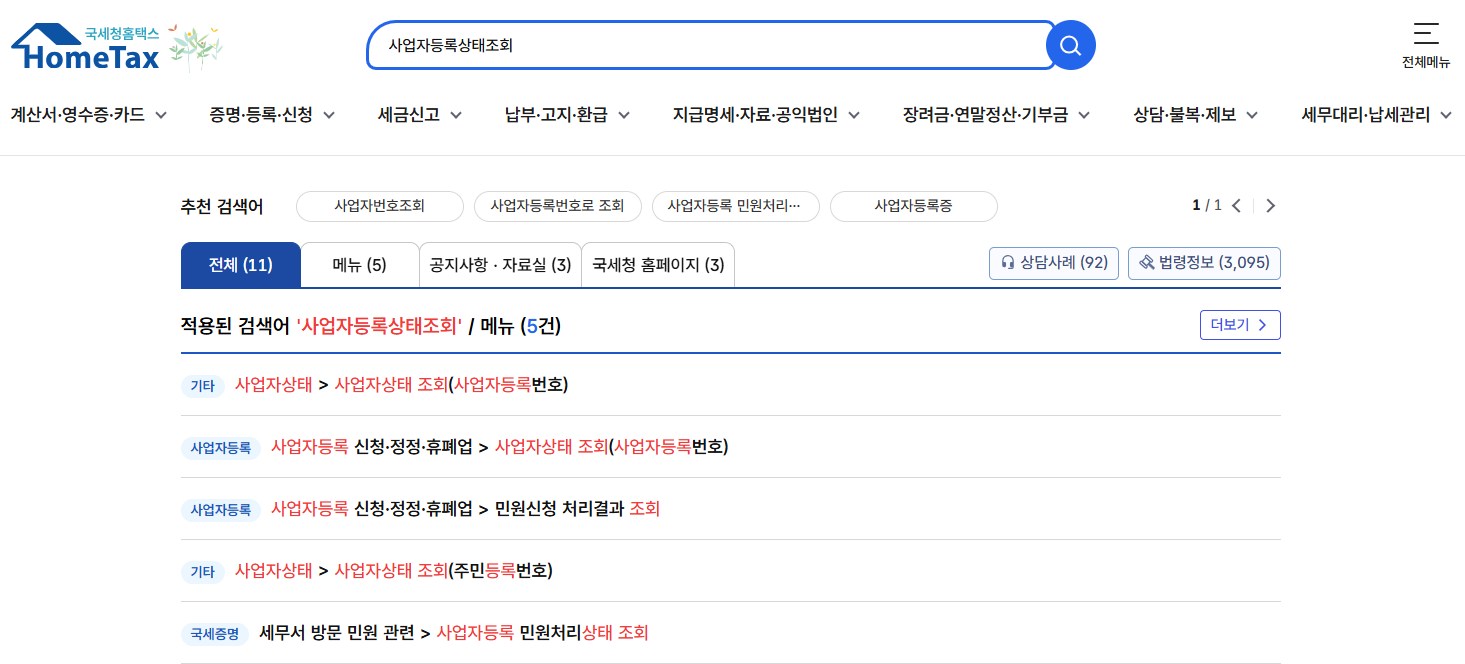Open 신청·정정·휴폐업 > 사업자상태 조회(사업자등록번호) result
Screen dimensions: 1465x664
tap(499, 447)
